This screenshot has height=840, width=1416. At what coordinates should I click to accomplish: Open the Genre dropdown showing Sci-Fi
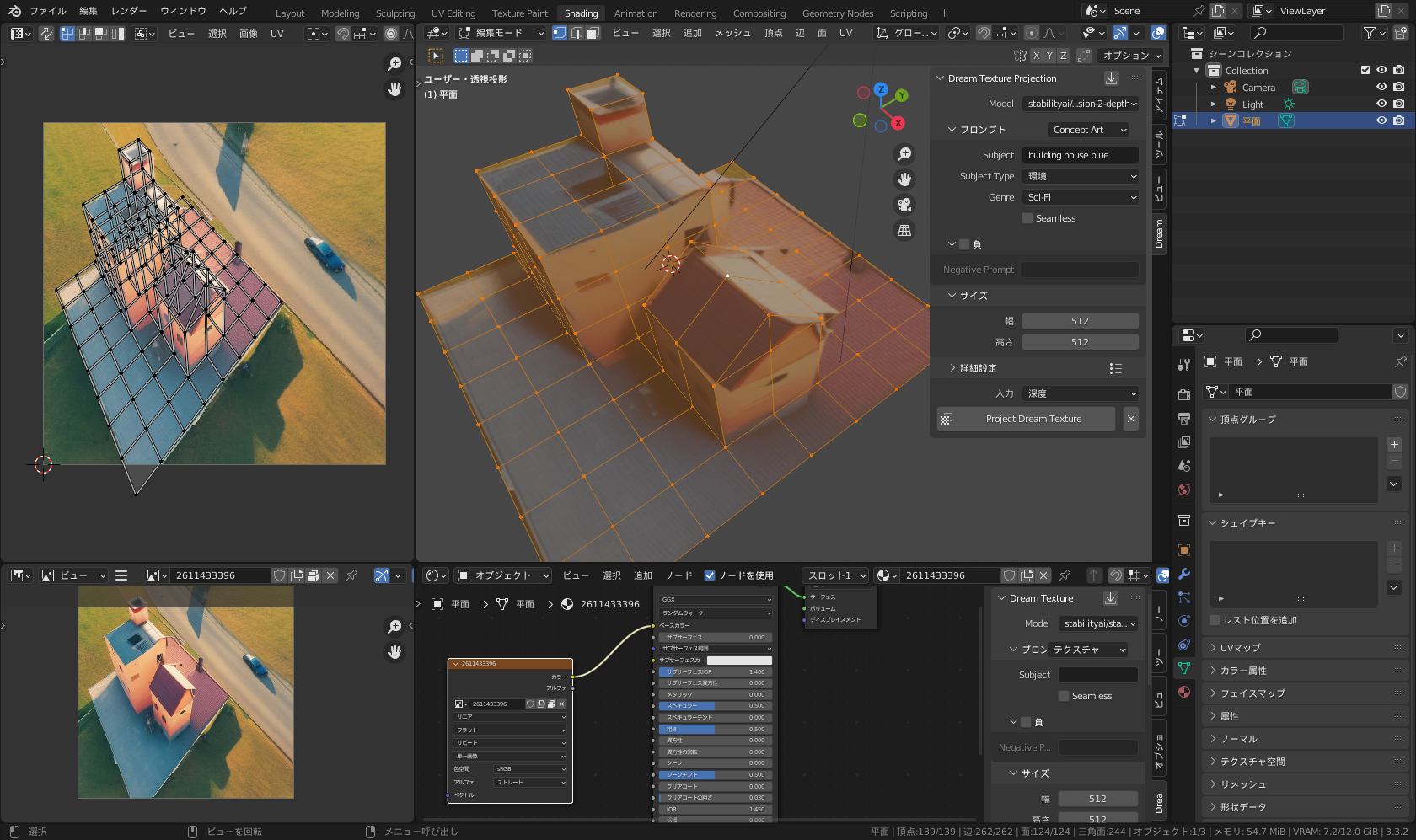click(1081, 197)
